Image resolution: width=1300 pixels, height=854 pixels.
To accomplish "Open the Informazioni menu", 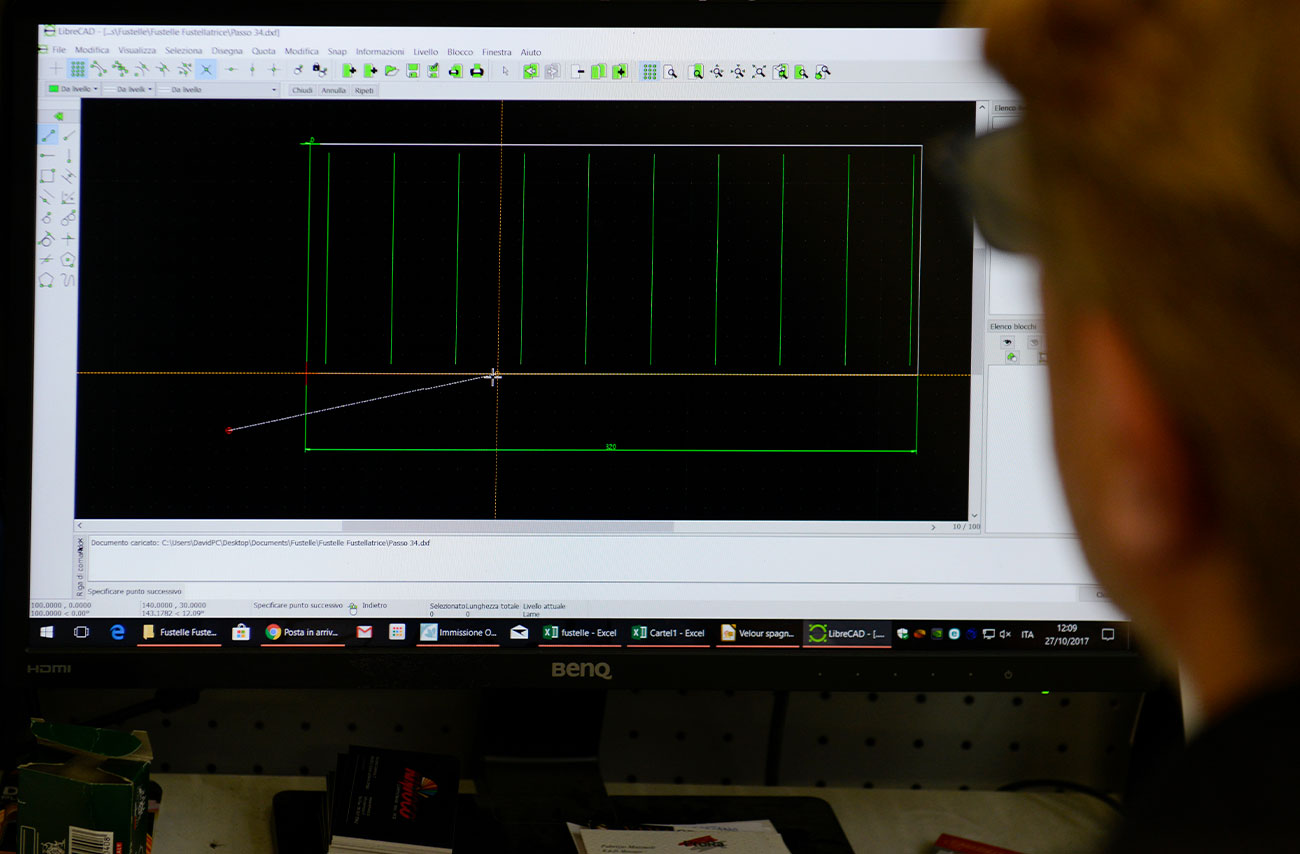I will point(380,51).
